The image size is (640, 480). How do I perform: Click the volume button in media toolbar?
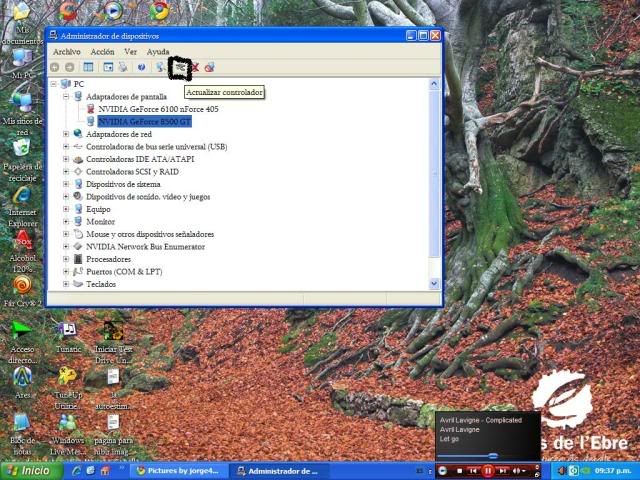point(516,471)
